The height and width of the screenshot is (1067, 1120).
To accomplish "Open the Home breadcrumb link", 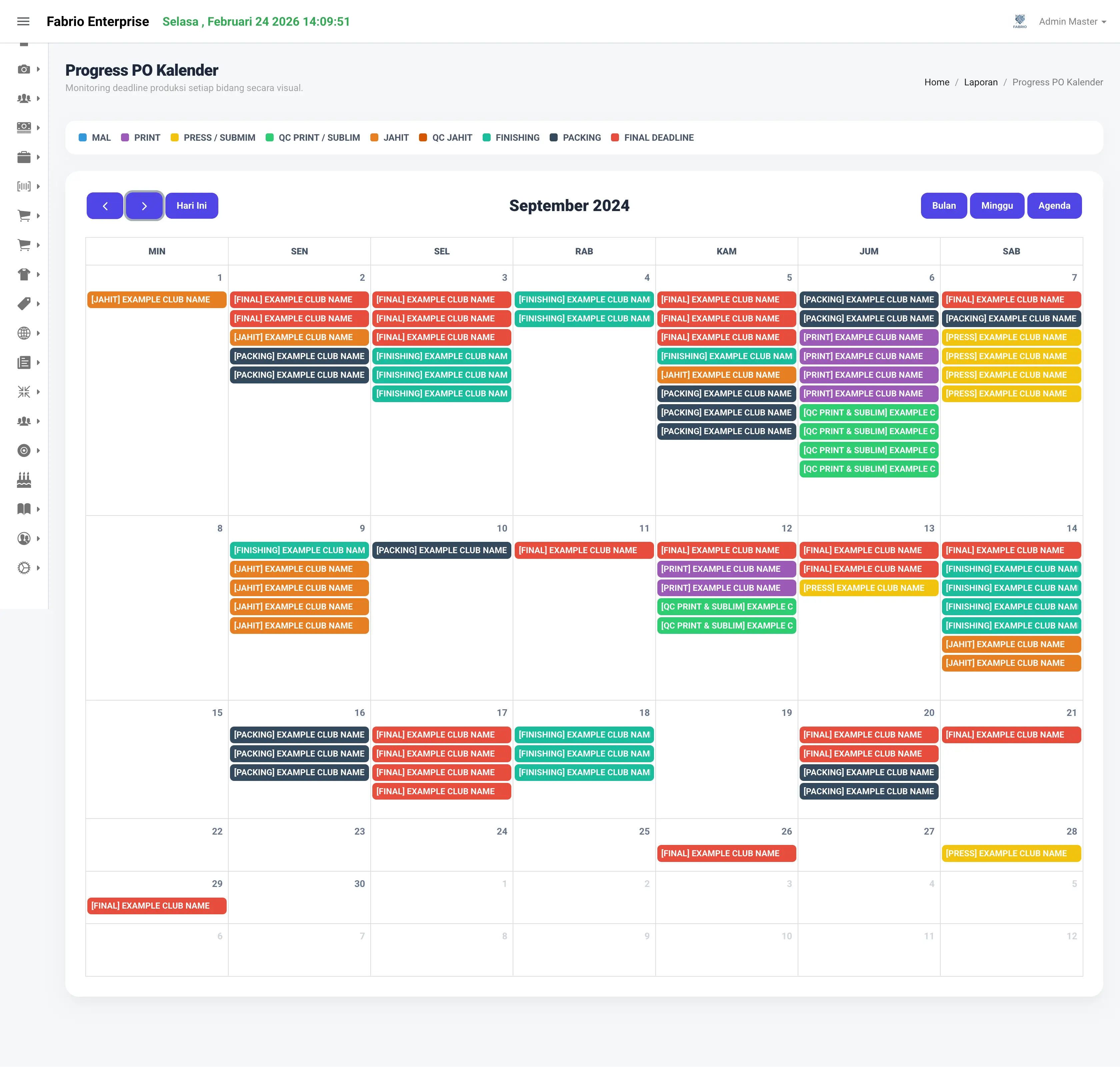I will pyautogui.click(x=936, y=82).
